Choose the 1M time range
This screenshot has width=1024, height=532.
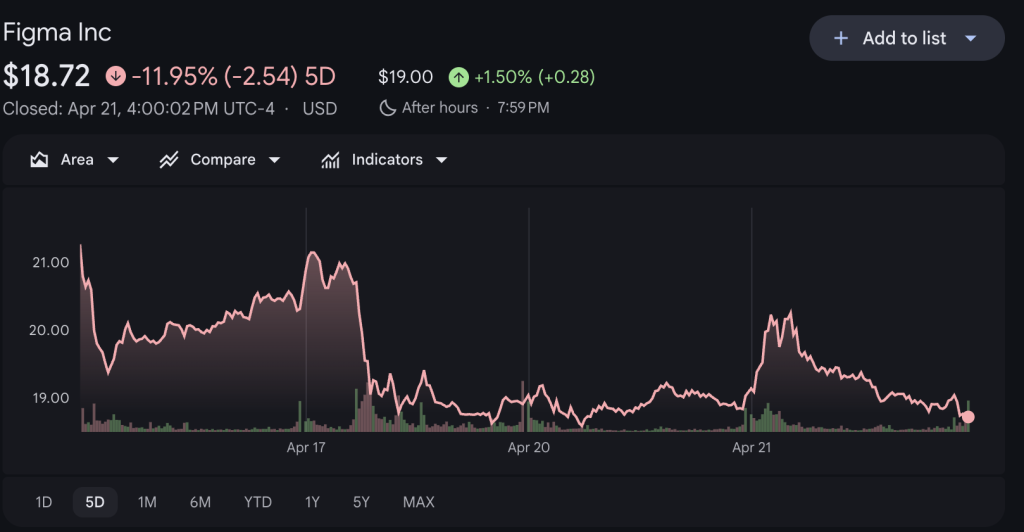tap(147, 502)
